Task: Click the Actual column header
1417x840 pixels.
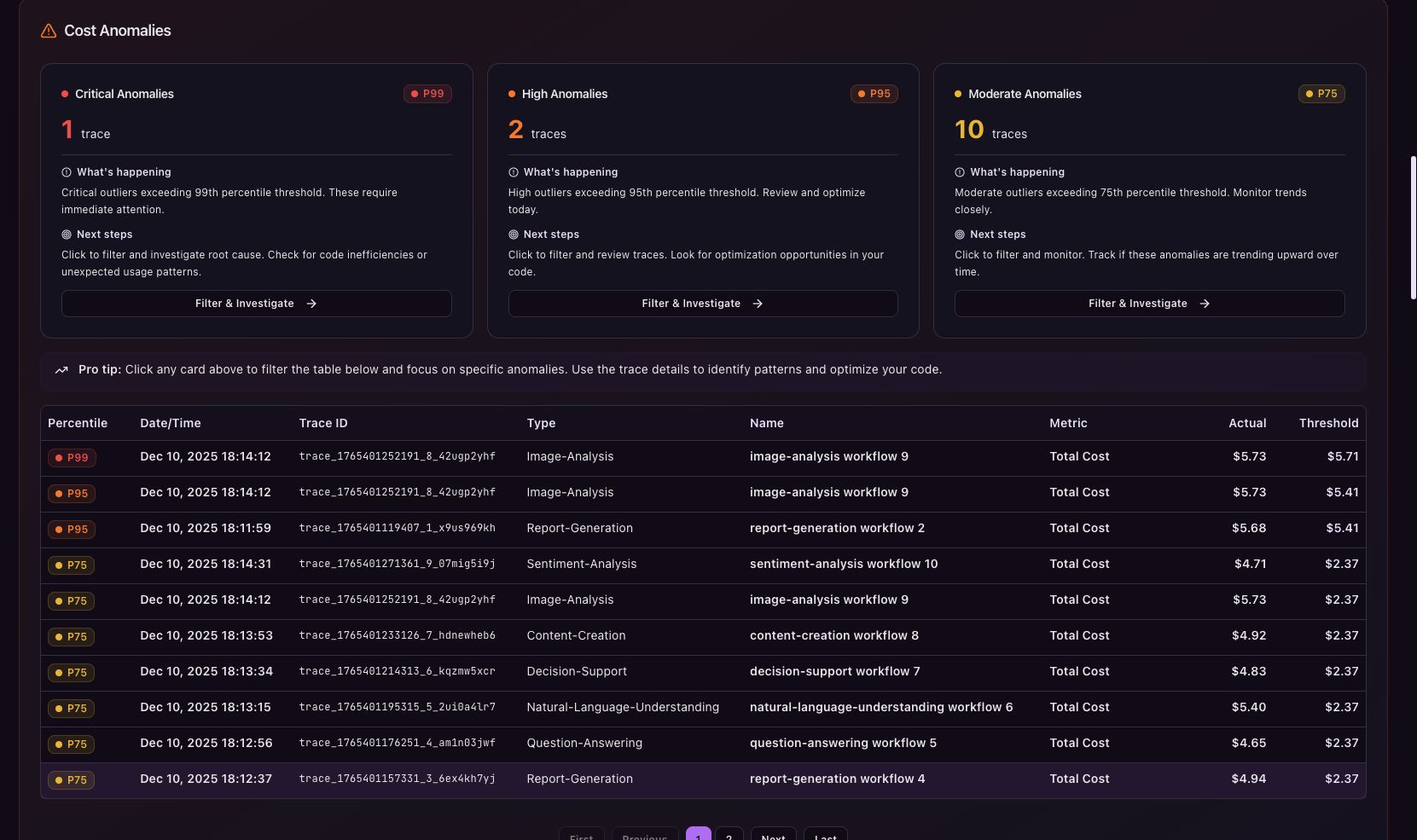Action: [x=1246, y=423]
